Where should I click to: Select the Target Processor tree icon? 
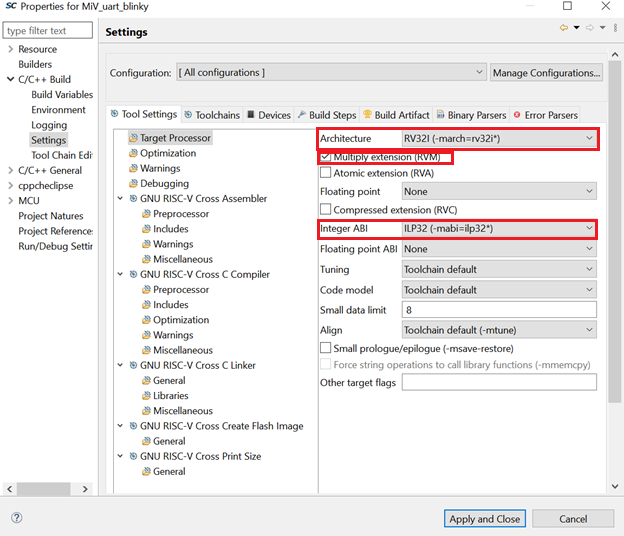click(133, 138)
